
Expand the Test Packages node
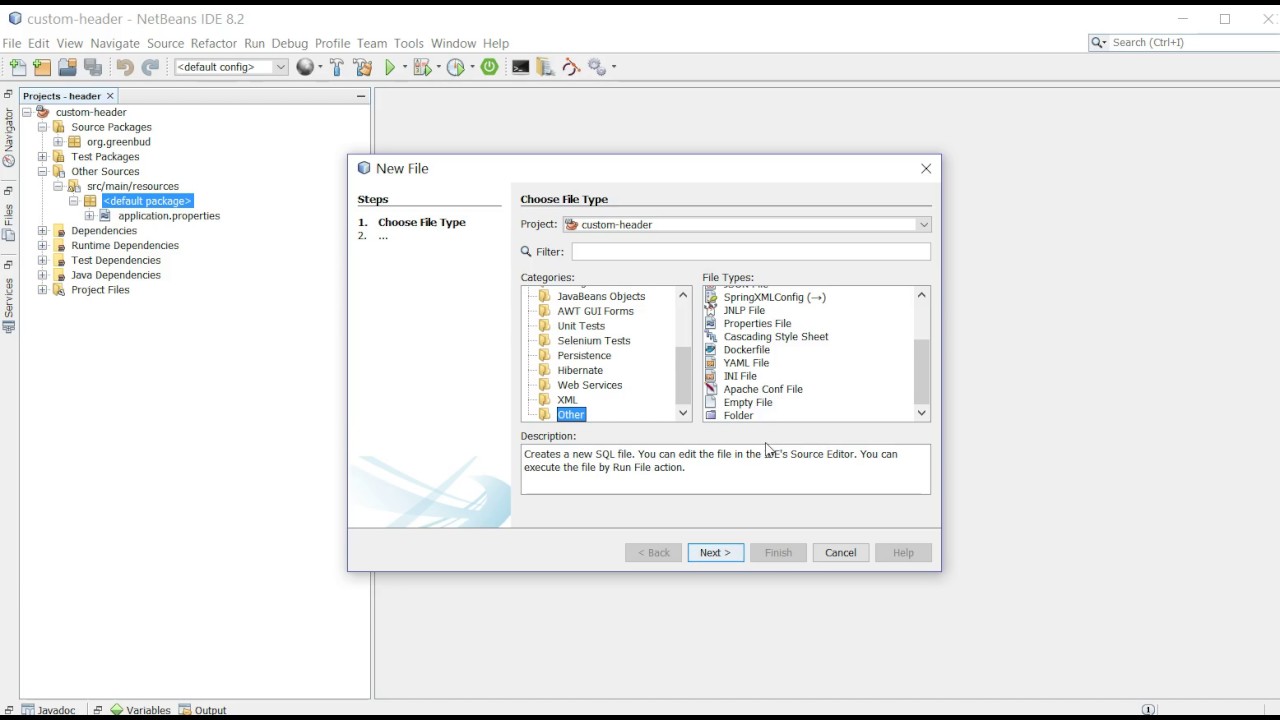coord(42,157)
